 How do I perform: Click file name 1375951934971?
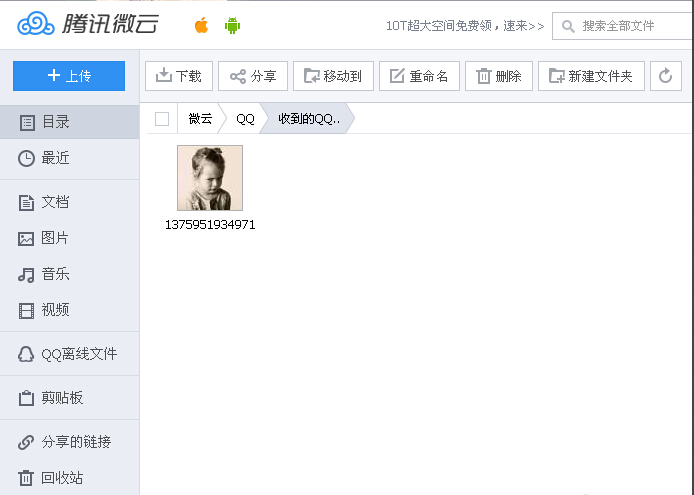(x=210, y=225)
